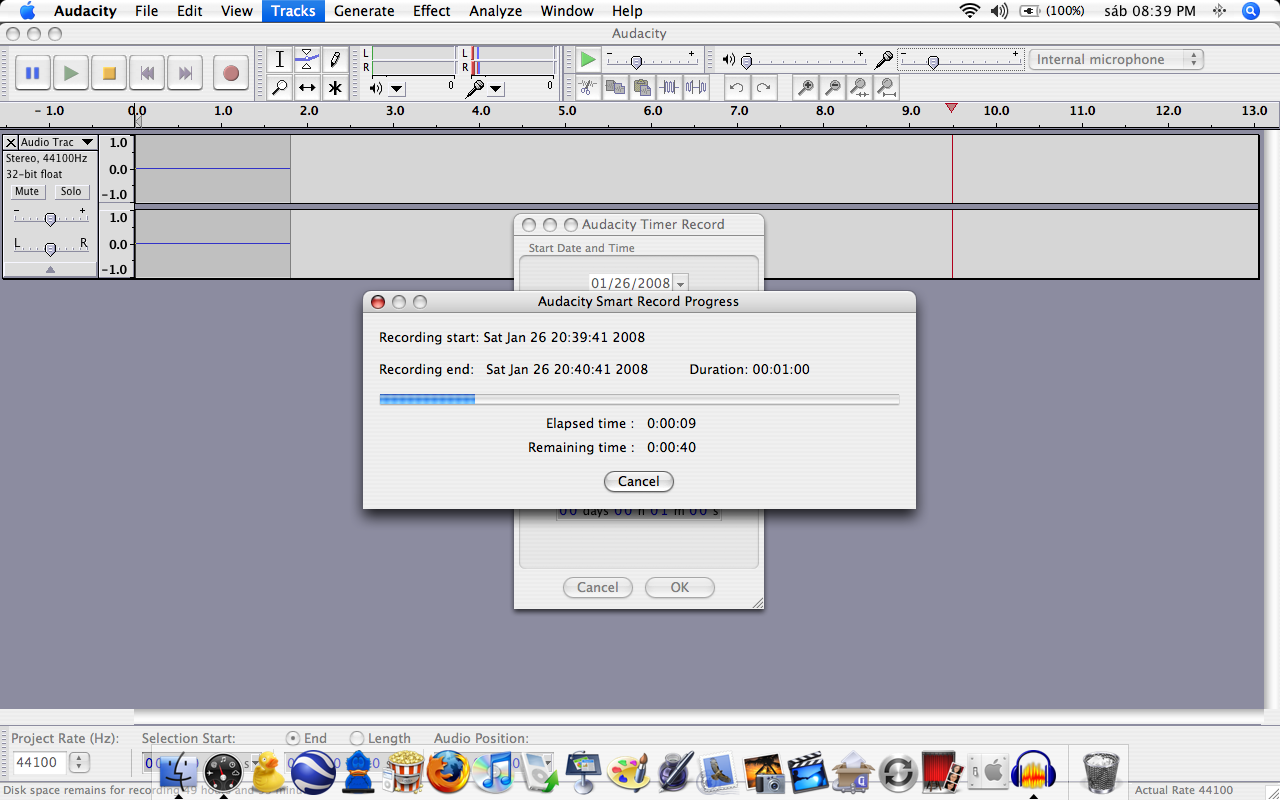Viewport: 1280px width, 800px height.
Task: Select the asterisk Multi-tool mode
Action: tap(336, 88)
